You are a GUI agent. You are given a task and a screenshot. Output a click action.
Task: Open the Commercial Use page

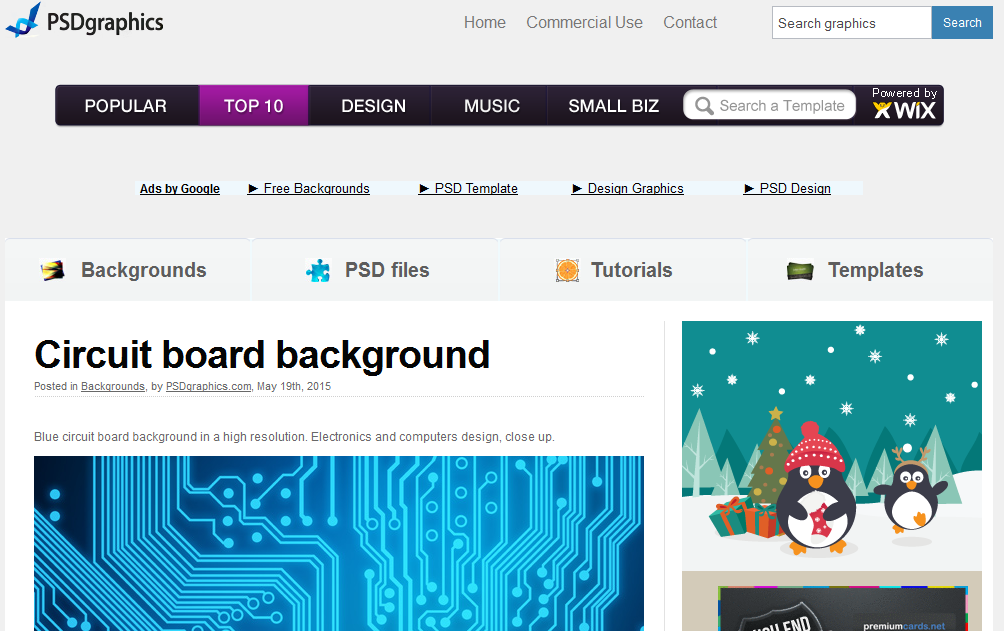(584, 22)
